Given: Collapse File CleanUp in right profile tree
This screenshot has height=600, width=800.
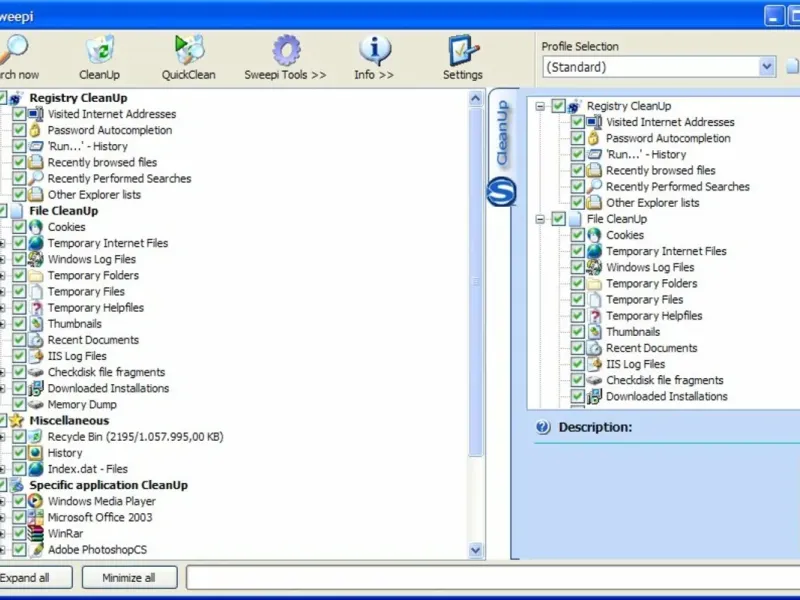Looking at the screenshot, I should coord(540,219).
